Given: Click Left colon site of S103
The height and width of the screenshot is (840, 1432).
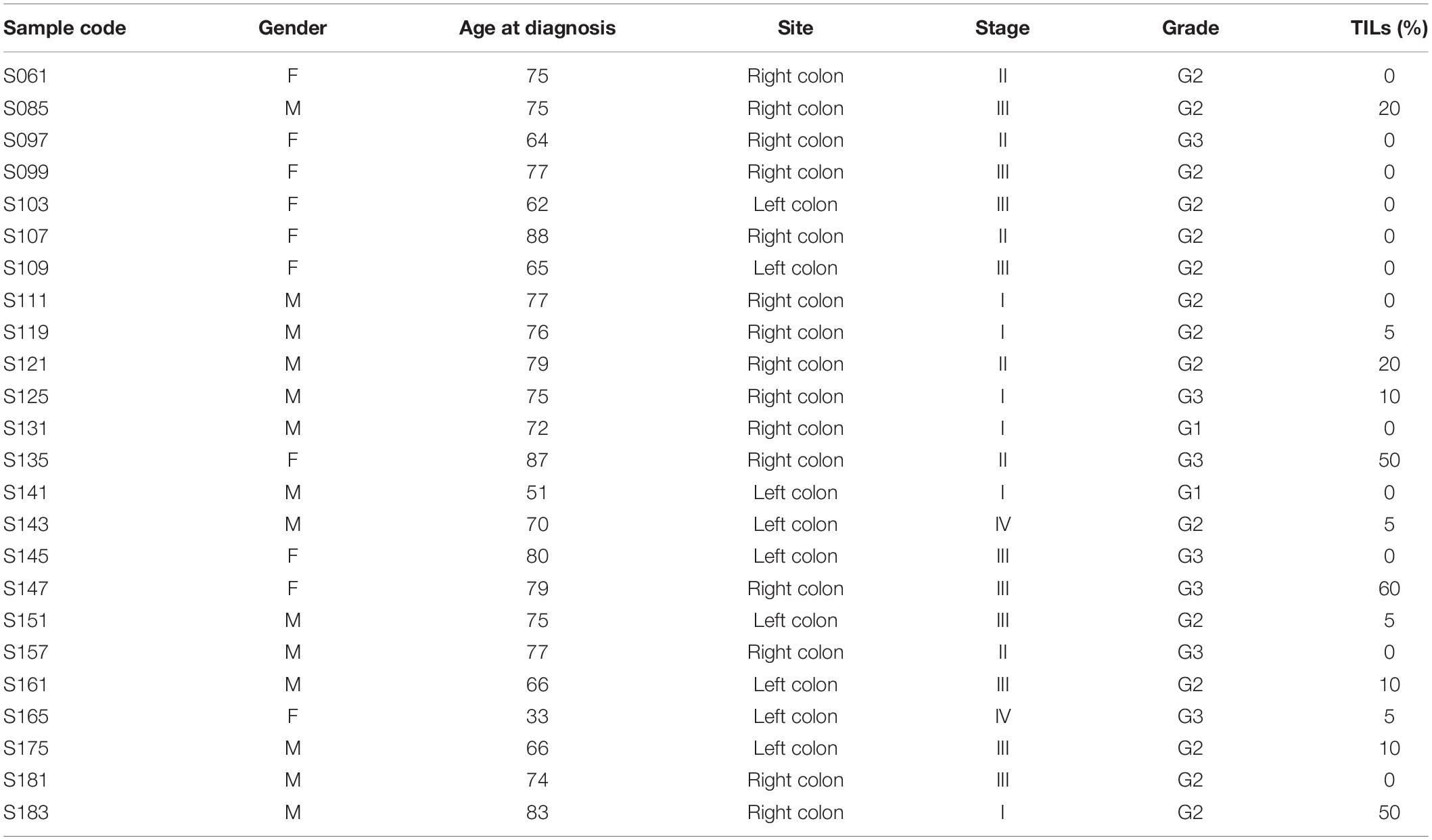Looking at the screenshot, I should 795,204.
